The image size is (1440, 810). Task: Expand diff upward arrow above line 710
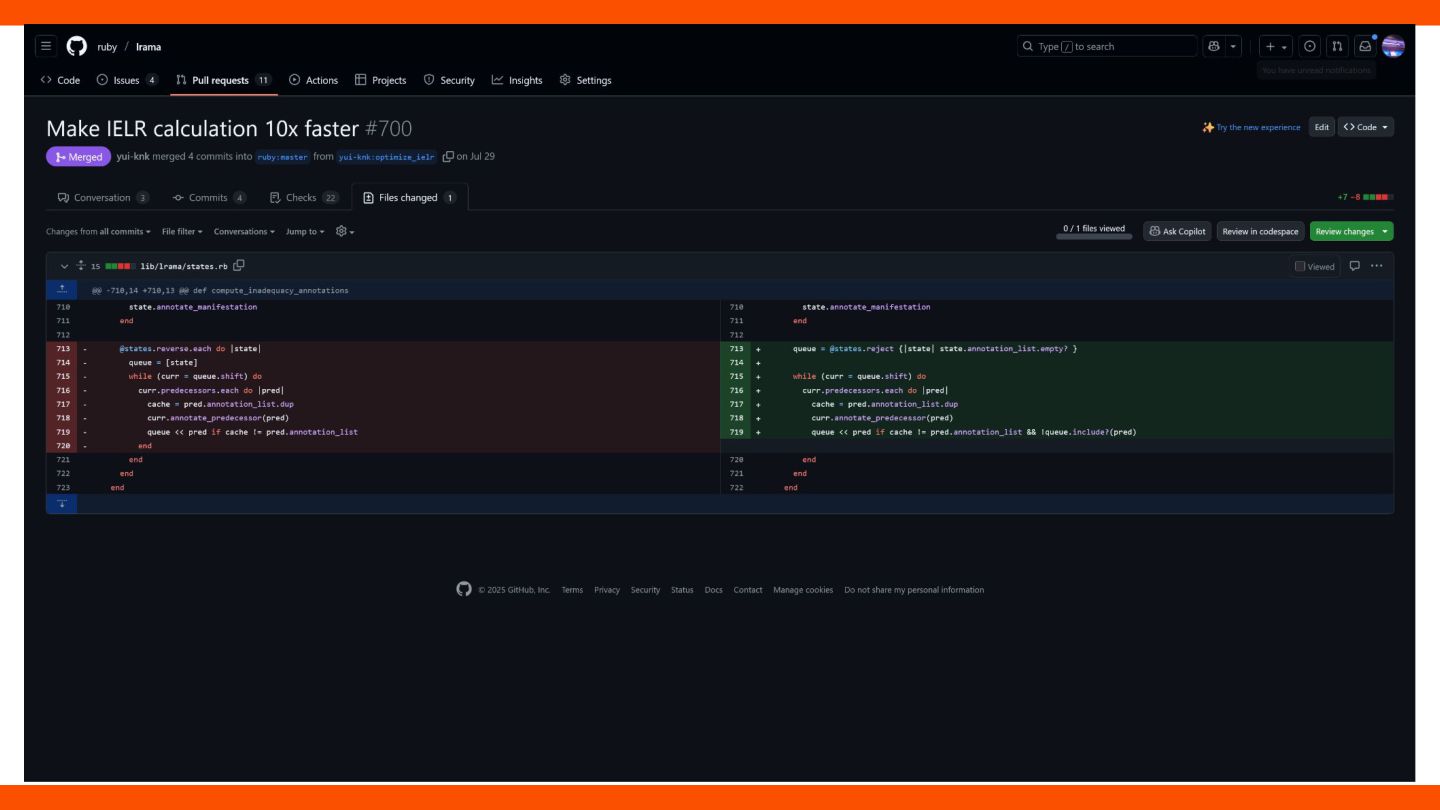click(x=61, y=290)
